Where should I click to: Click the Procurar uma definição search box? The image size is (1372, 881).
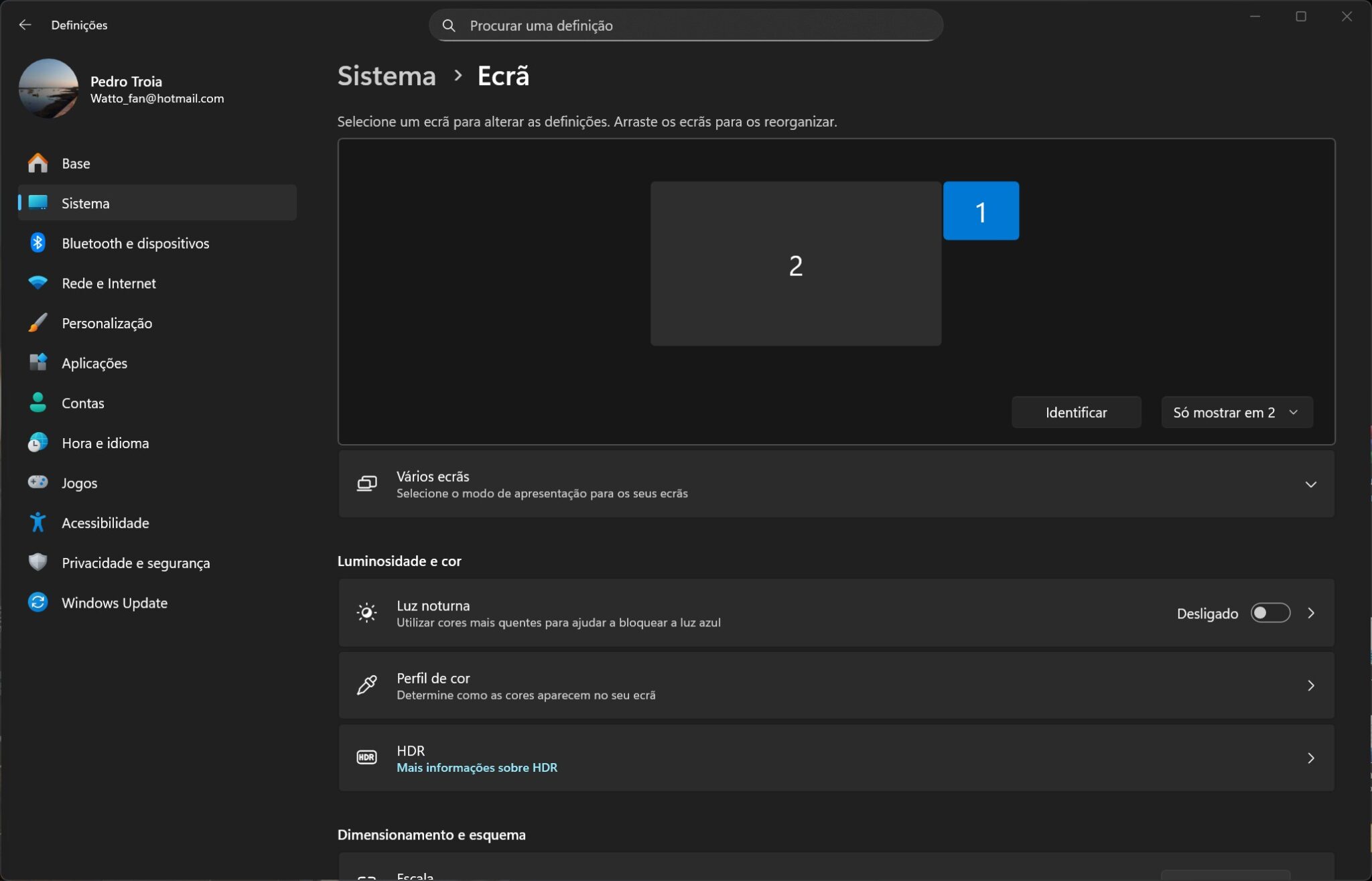[685, 25]
